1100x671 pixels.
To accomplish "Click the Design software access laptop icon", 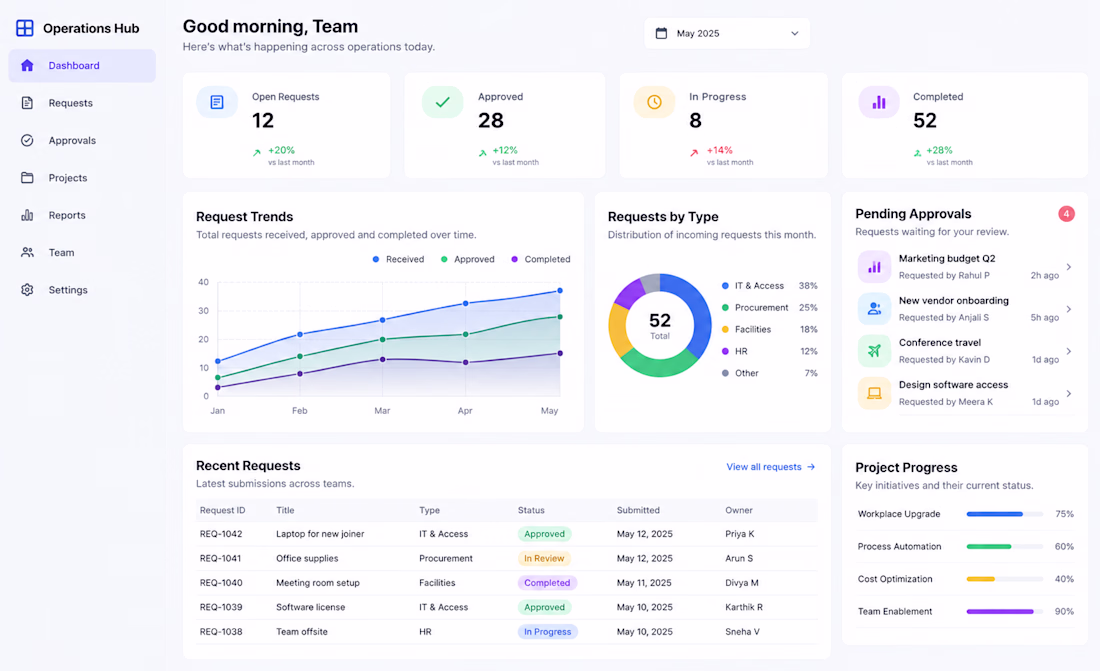I will click(x=874, y=393).
